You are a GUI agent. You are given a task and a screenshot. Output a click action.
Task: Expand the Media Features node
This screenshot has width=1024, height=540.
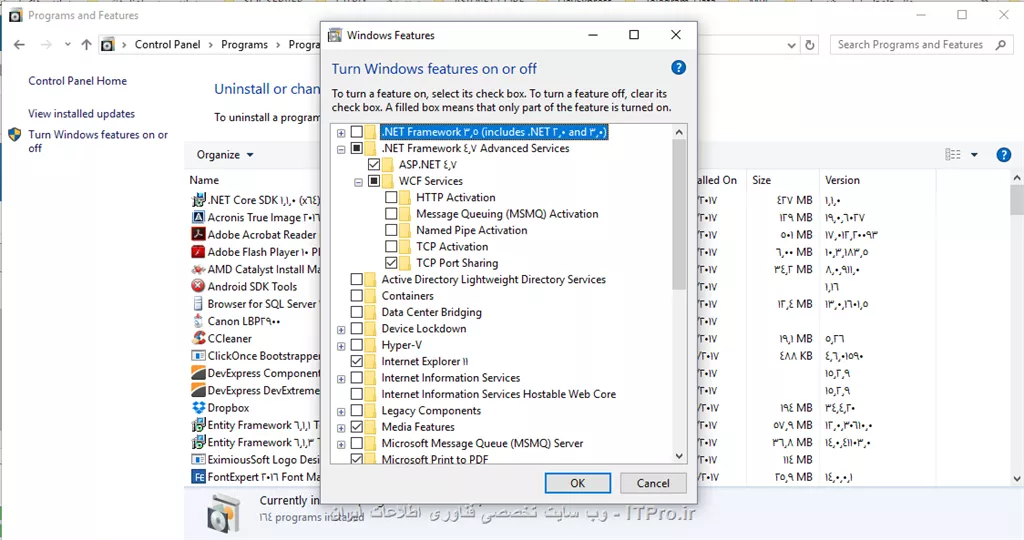coord(341,428)
